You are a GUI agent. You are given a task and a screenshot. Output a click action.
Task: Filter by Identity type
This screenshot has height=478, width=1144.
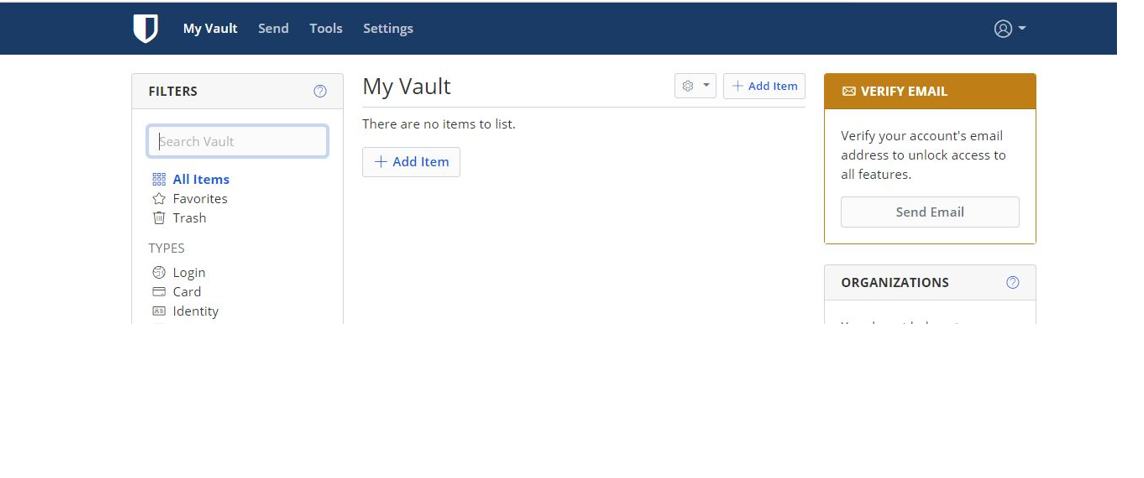tap(185, 311)
